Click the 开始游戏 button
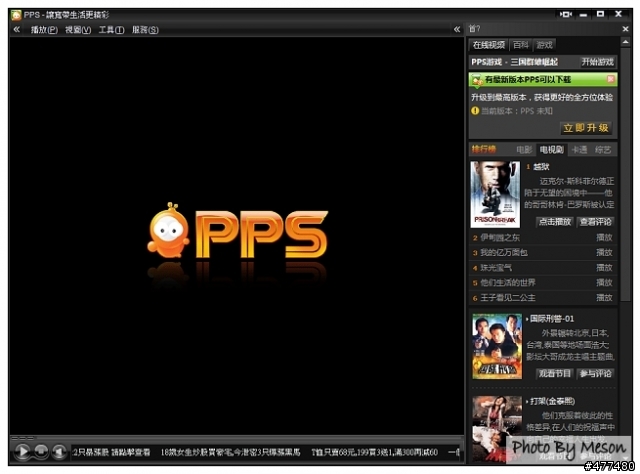 [x=598, y=62]
